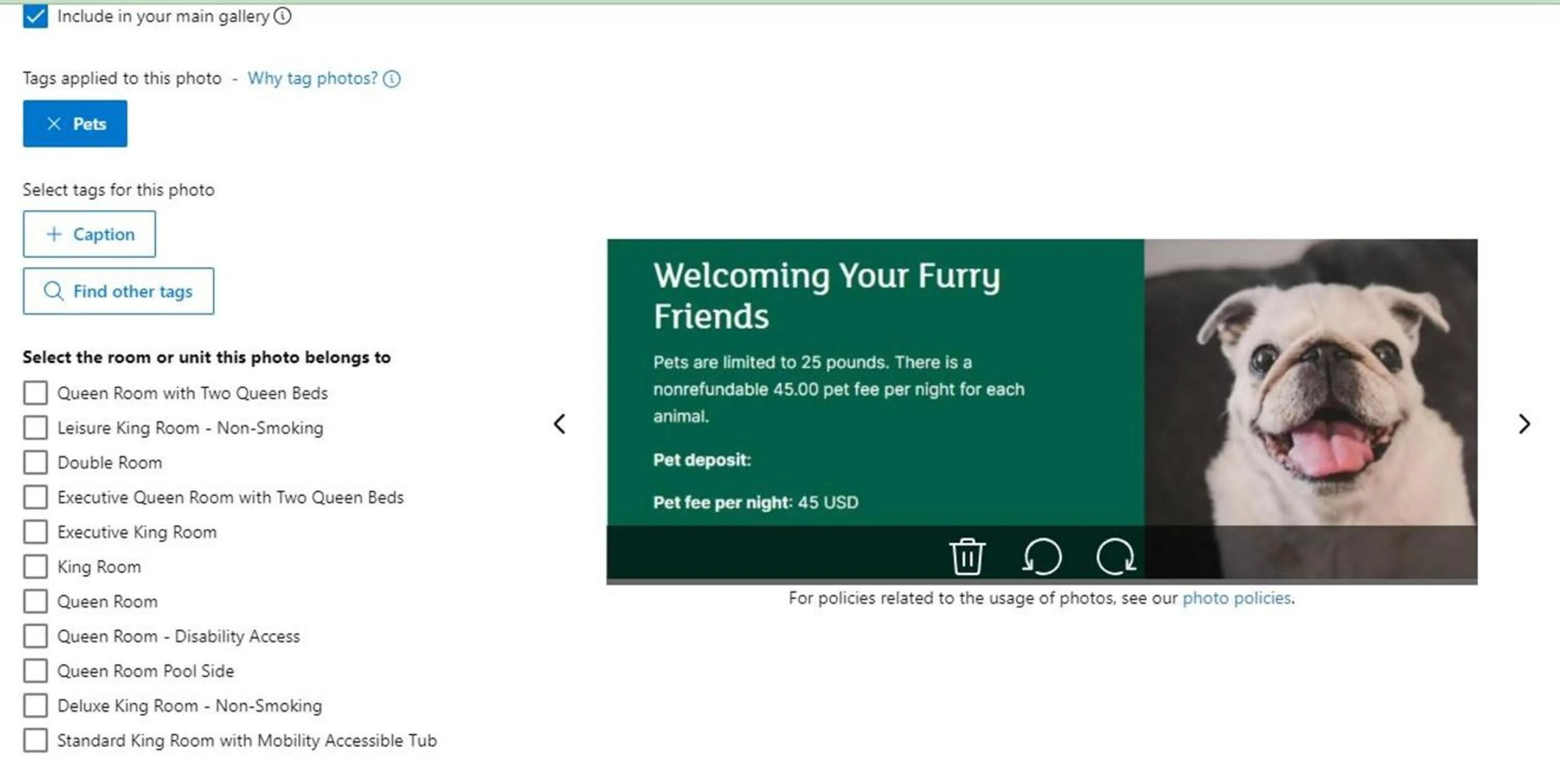
Task: Check Queen Room with Two Queen Beds
Action: pyautogui.click(x=35, y=393)
